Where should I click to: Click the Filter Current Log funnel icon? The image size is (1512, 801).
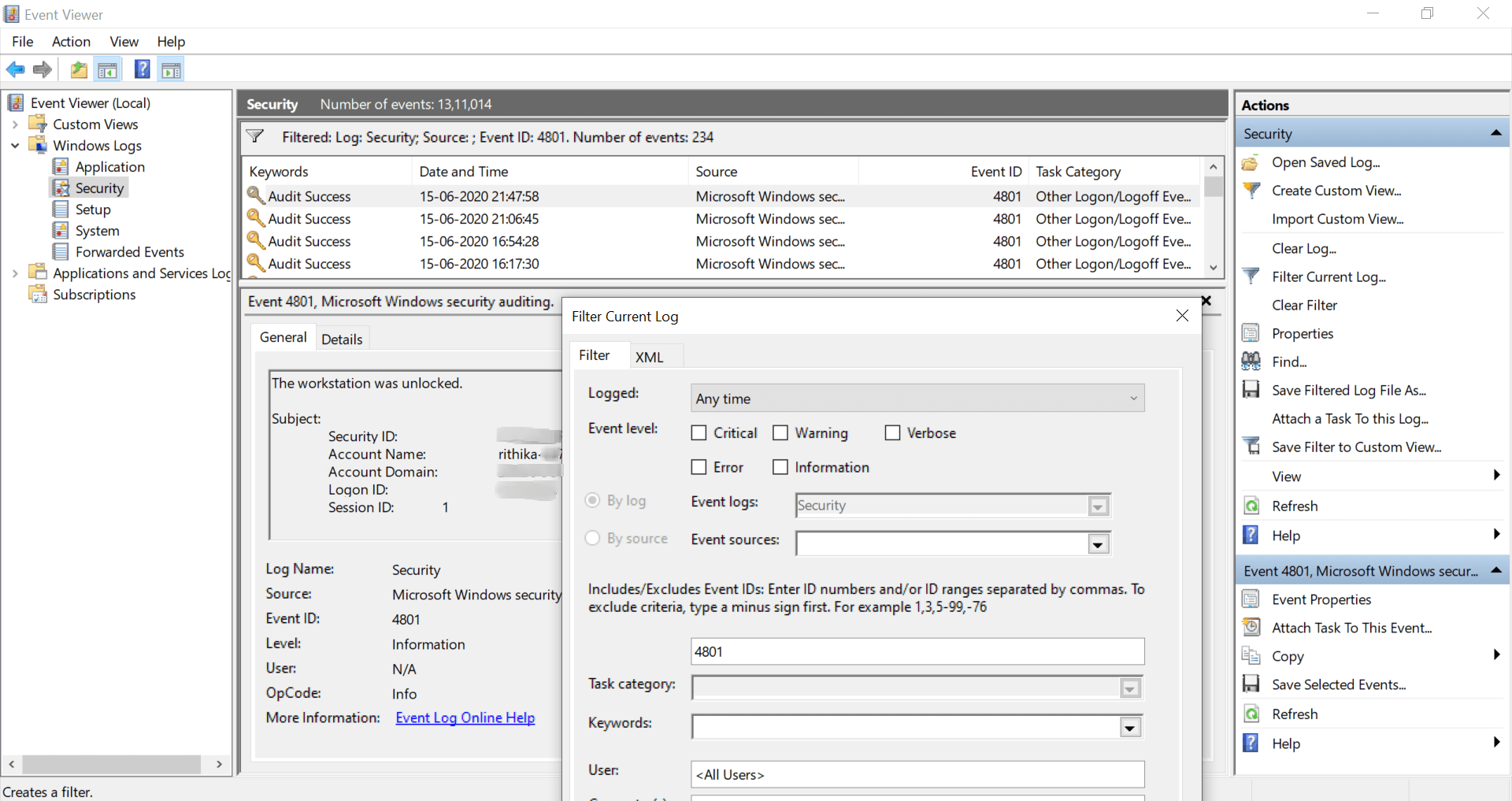click(x=1251, y=276)
